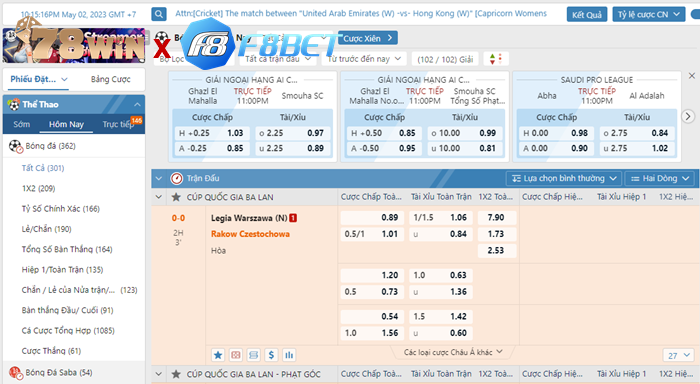Viewport: 700px width, 384px height.
Task: Click the clock icon beside Trận Đấu
Action: click(177, 178)
